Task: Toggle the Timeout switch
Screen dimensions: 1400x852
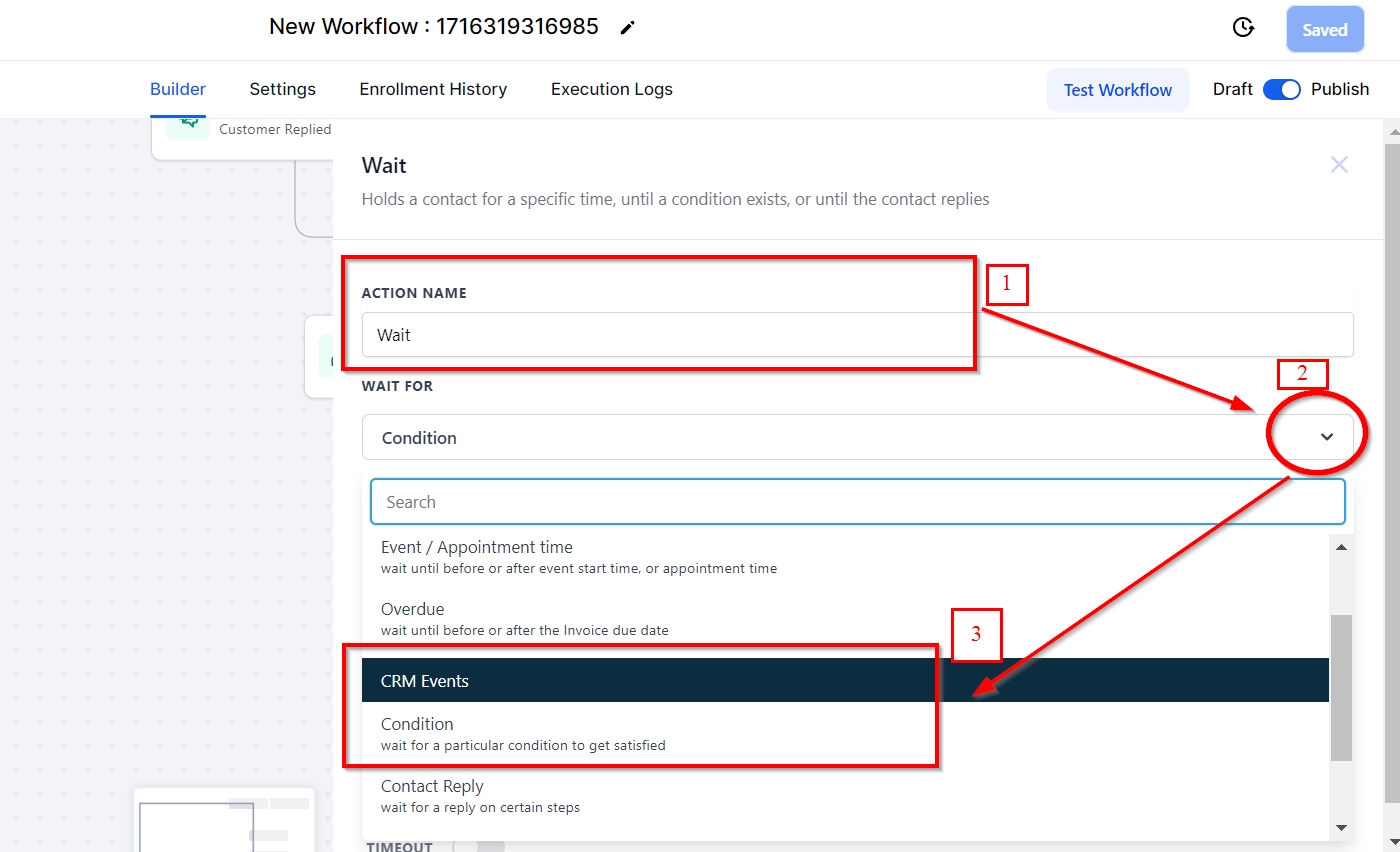Action: coord(478,846)
